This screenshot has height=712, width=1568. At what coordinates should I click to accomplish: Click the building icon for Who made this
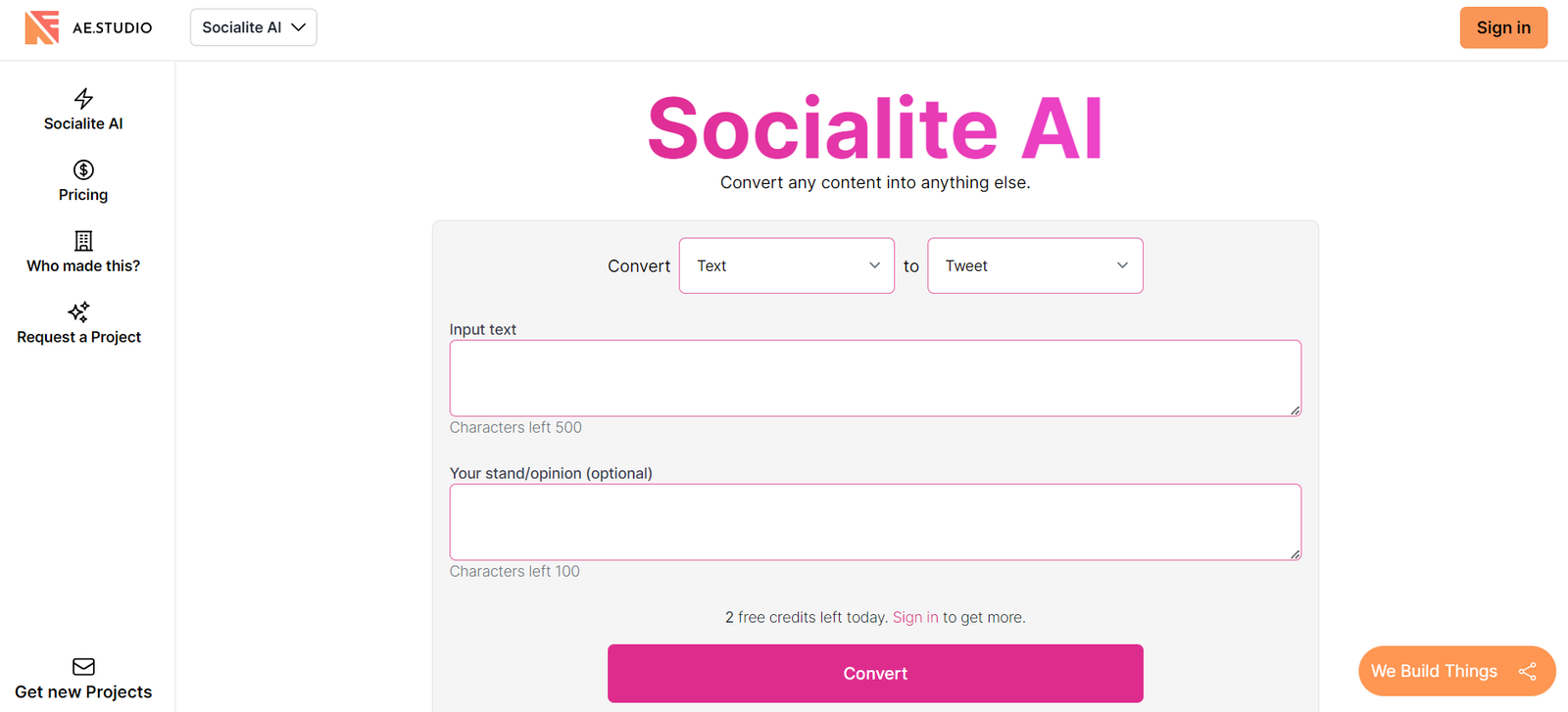click(x=83, y=241)
